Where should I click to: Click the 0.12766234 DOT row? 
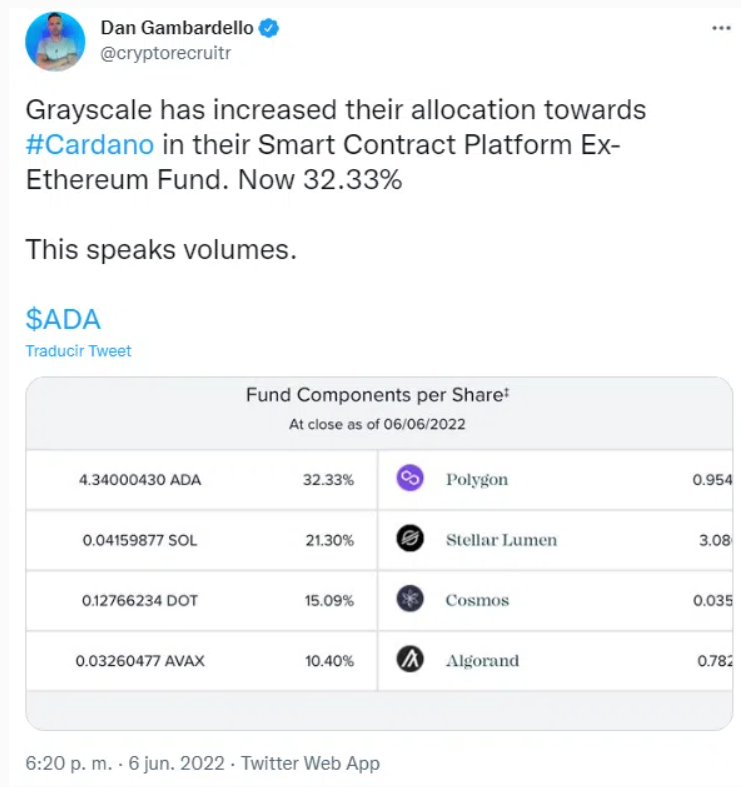(x=140, y=600)
